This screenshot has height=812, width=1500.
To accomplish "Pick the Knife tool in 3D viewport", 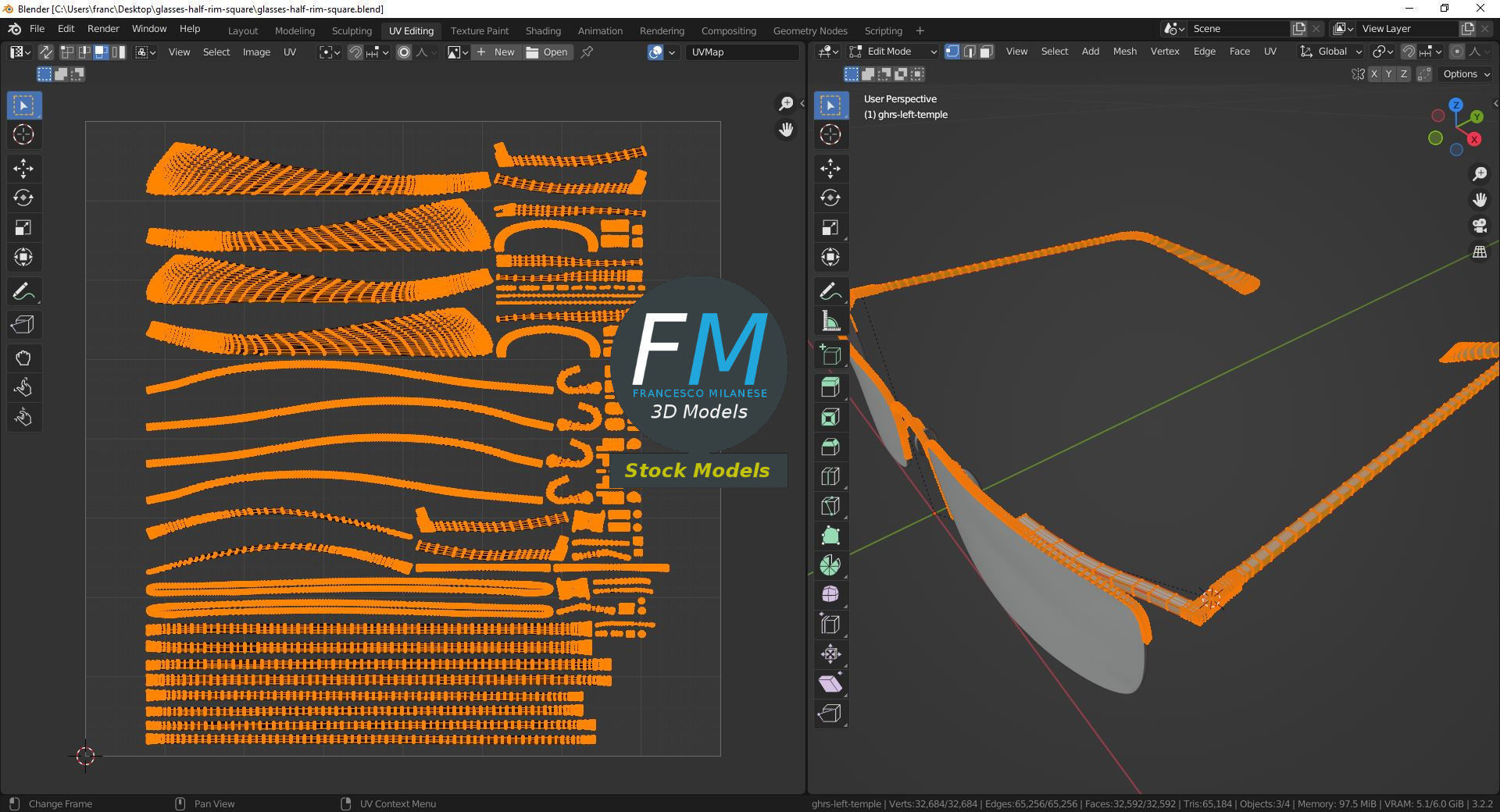I will pos(830,507).
